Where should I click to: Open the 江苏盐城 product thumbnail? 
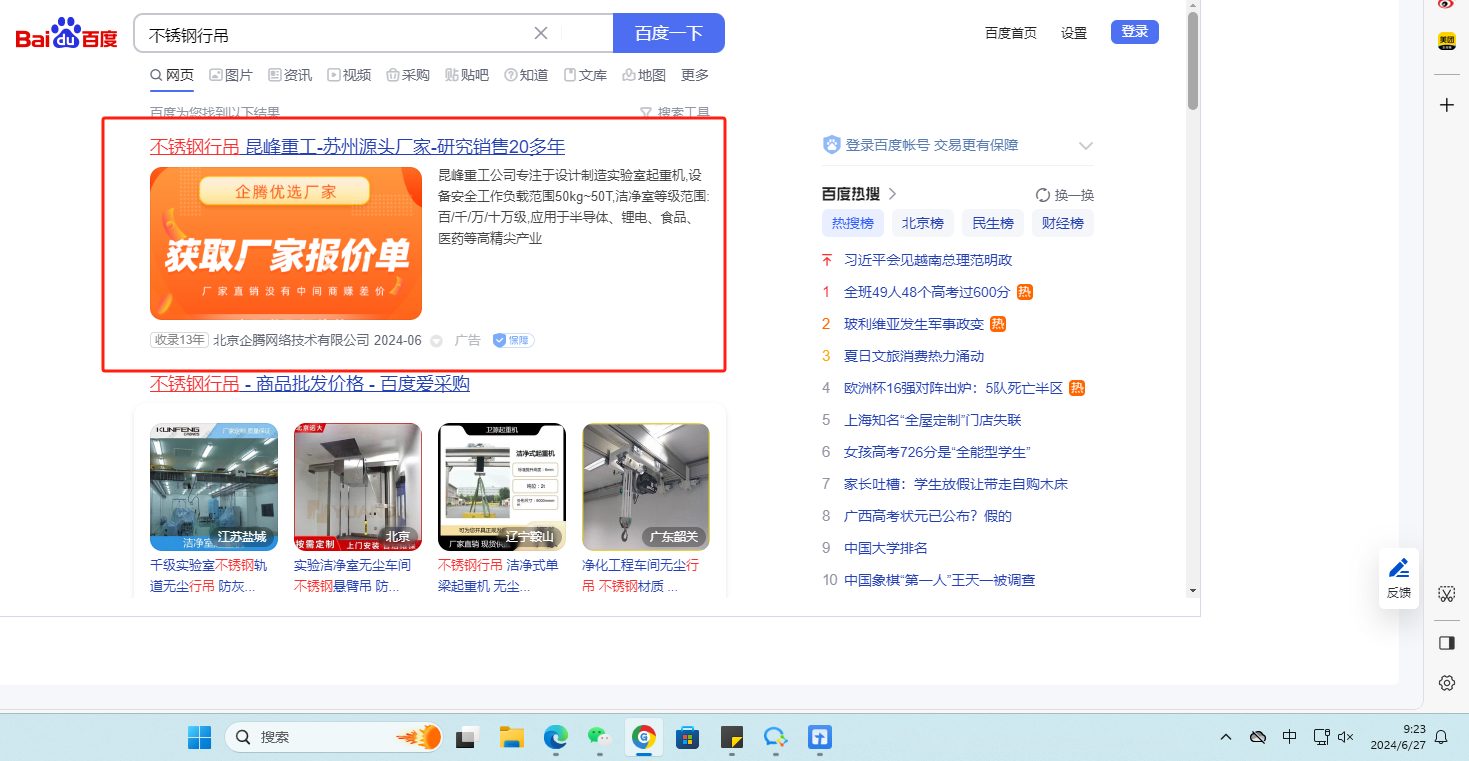click(214, 487)
